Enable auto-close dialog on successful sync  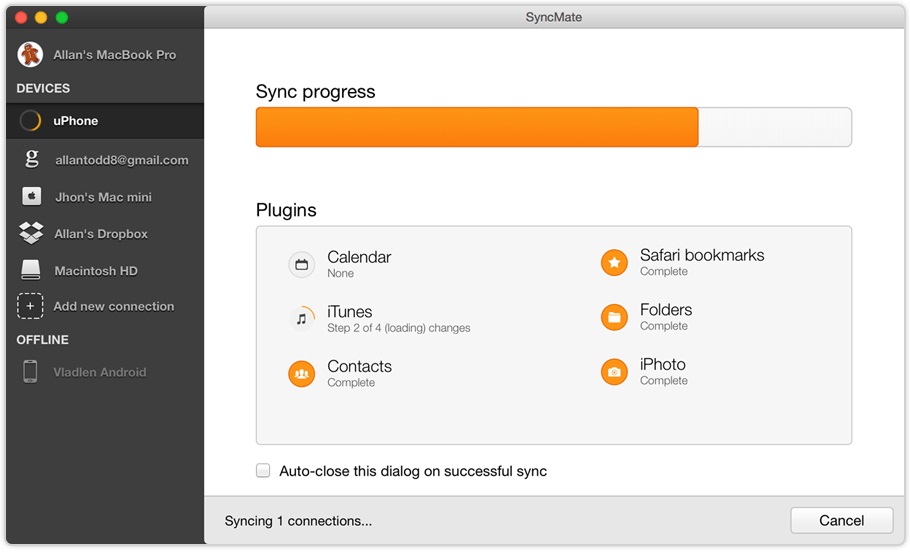tap(263, 470)
